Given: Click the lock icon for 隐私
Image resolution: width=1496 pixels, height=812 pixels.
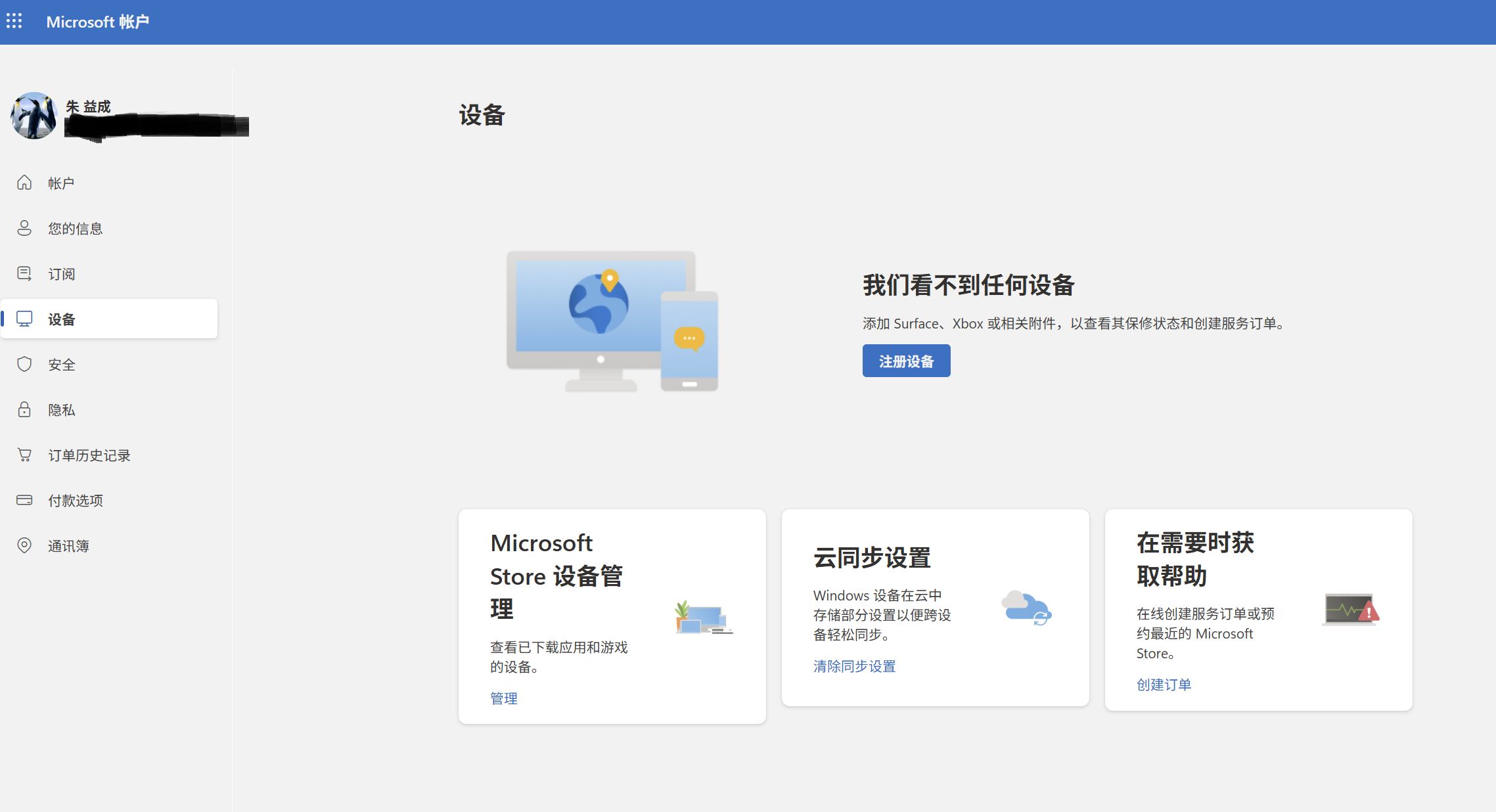Looking at the screenshot, I should (x=24, y=409).
